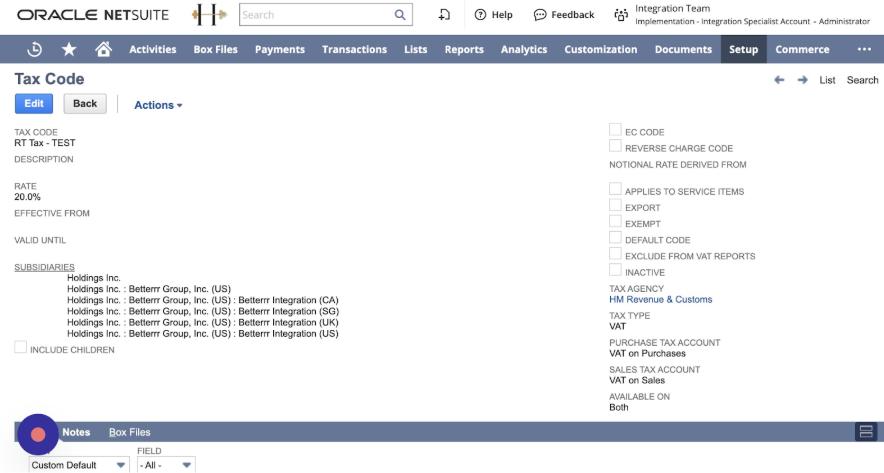Navigate to next record arrow
The image size is (884, 473).
(802, 80)
